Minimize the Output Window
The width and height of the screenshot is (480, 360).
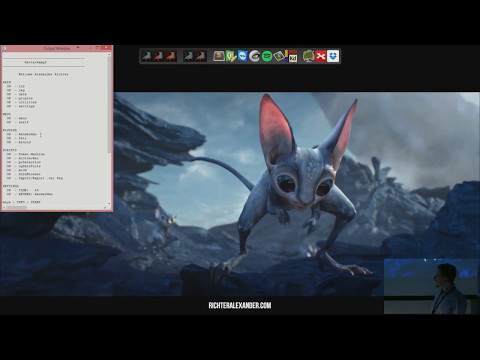point(90,48)
